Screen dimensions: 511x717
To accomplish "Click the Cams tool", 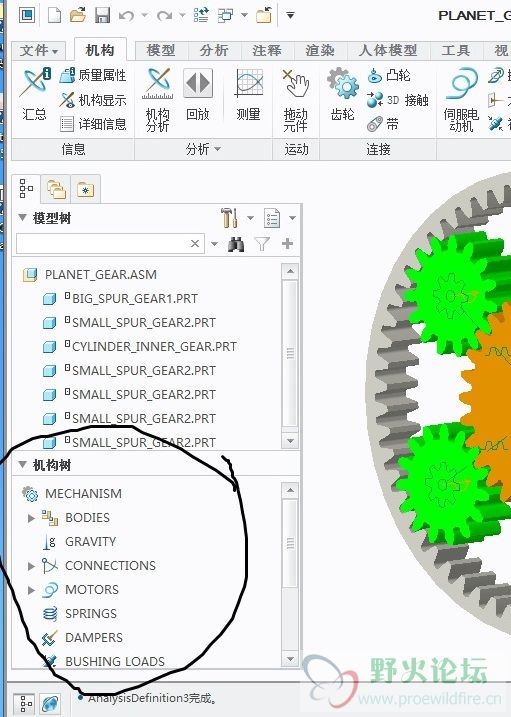I will (x=389, y=75).
